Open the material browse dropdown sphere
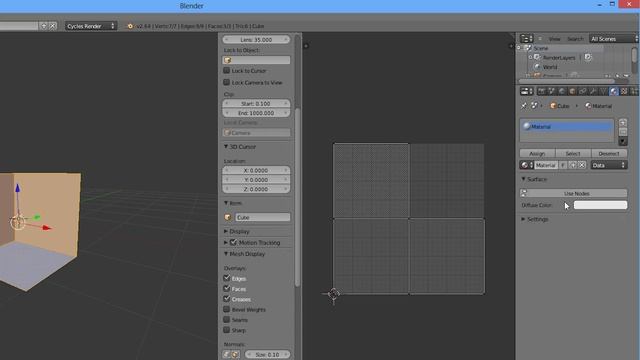Screen dimensions: 640x360 [527, 165]
